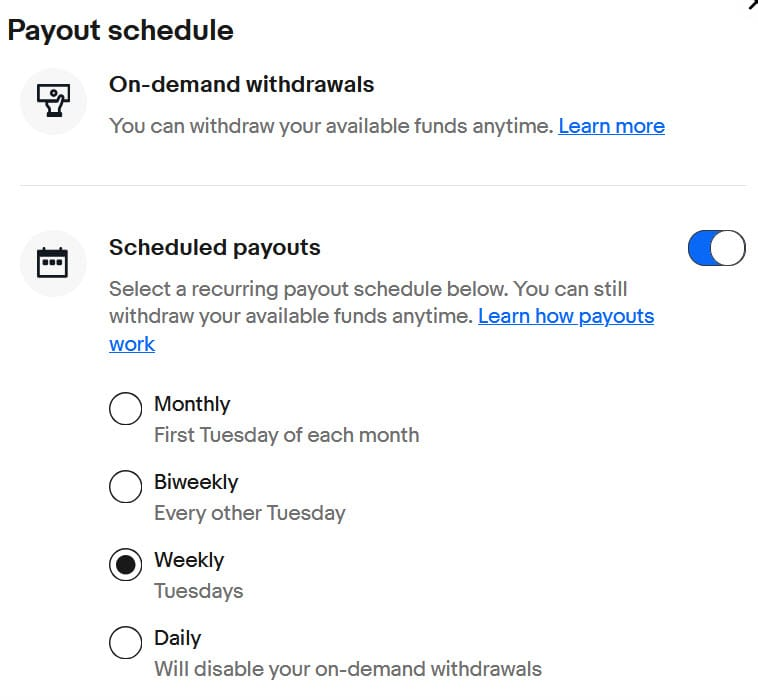Click the Tuesdays description under Weekly

(199, 591)
